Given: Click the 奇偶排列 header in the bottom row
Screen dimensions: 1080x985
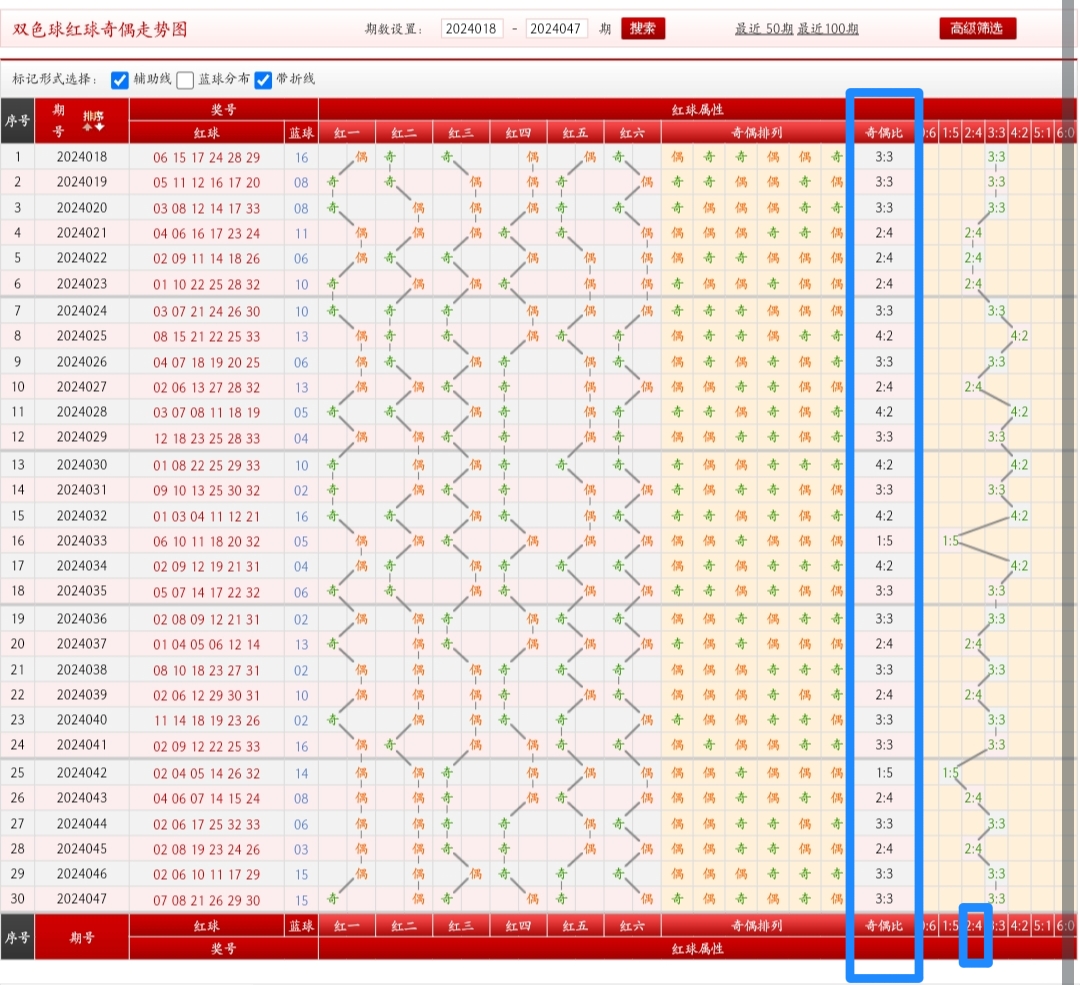Looking at the screenshot, I should (x=756, y=926).
